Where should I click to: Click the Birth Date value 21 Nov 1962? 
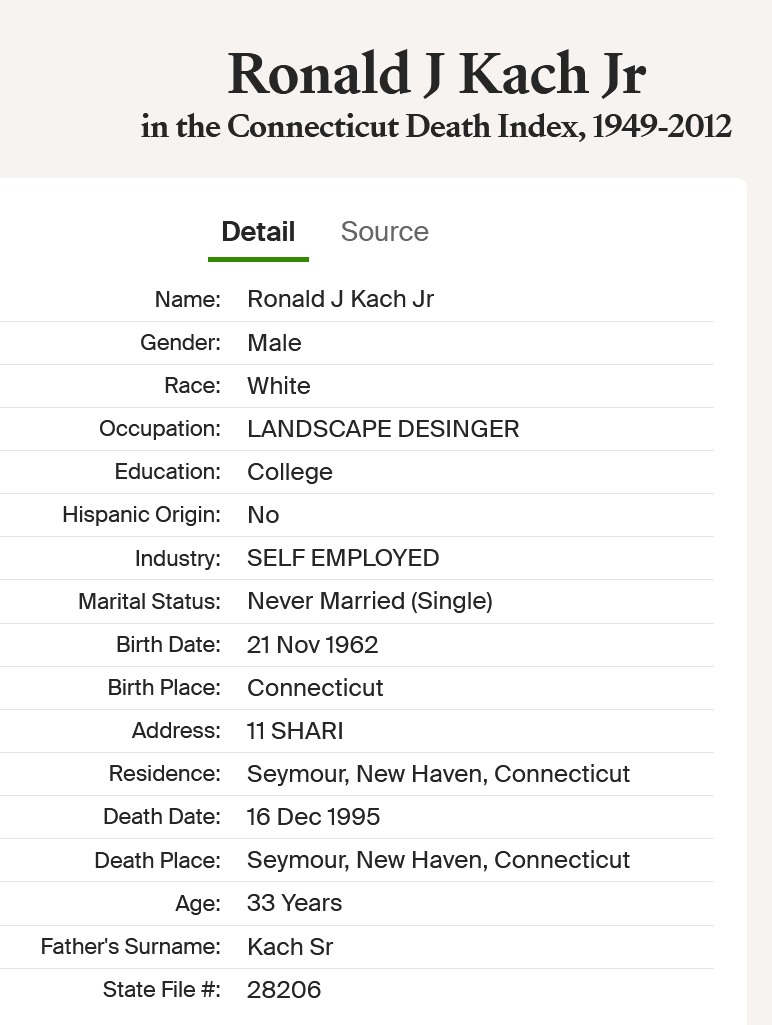tap(312, 645)
